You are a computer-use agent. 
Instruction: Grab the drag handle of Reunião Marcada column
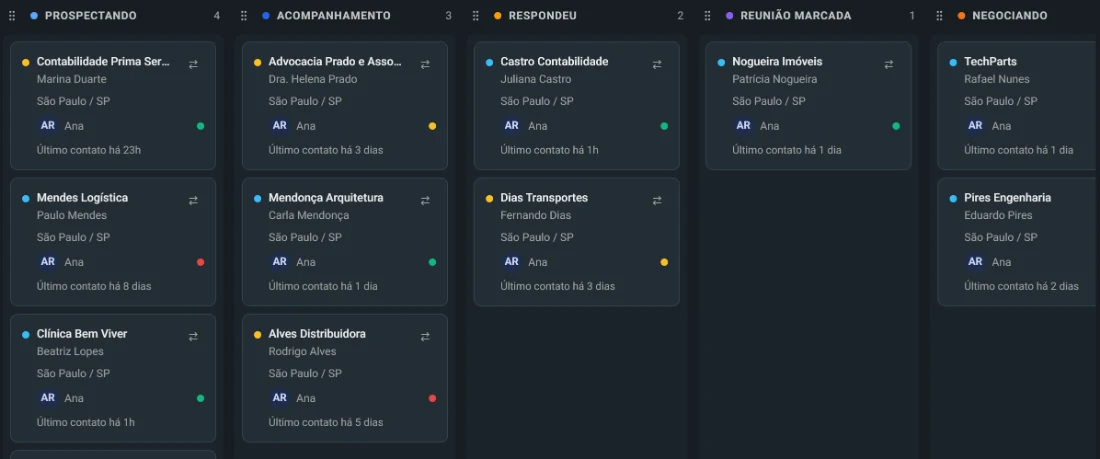(x=708, y=15)
